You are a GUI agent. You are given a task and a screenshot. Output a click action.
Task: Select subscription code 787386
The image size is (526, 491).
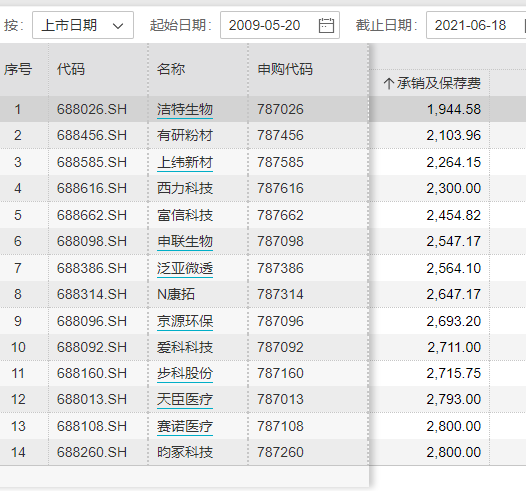click(x=280, y=268)
